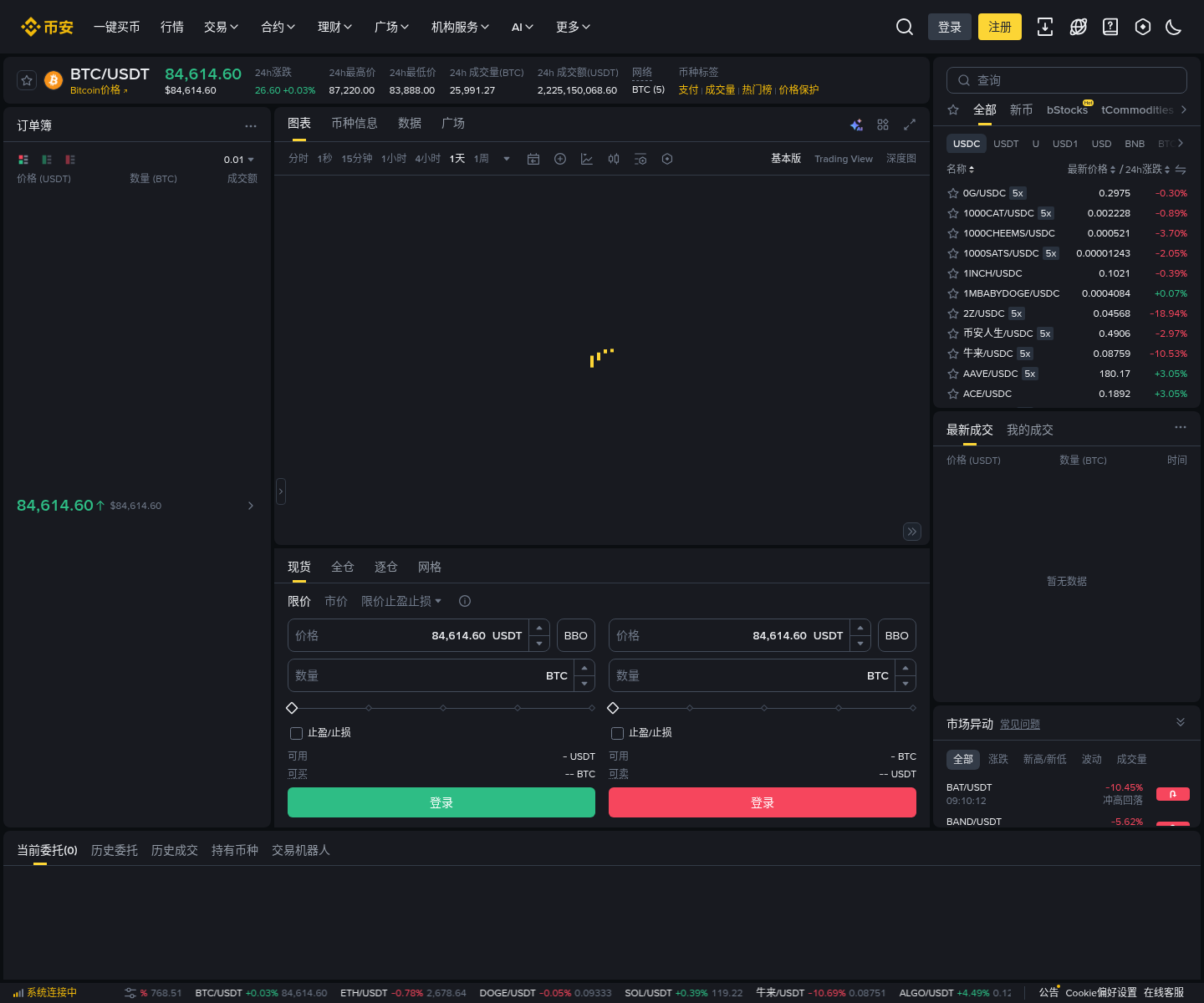This screenshot has width=1204, height=1003.
Task: Open the 交易 menu in navigation
Action: [x=221, y=27]
